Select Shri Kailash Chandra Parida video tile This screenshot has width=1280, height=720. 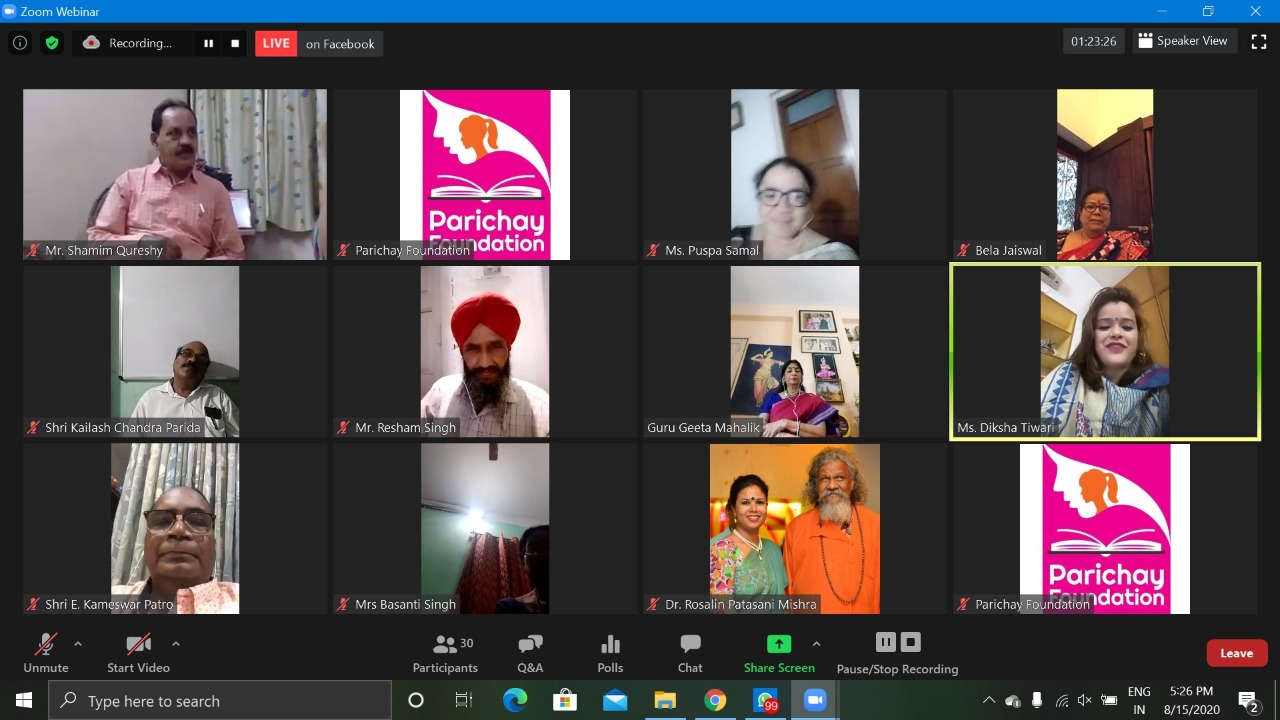pyautogui.click(x=175, y=351)
